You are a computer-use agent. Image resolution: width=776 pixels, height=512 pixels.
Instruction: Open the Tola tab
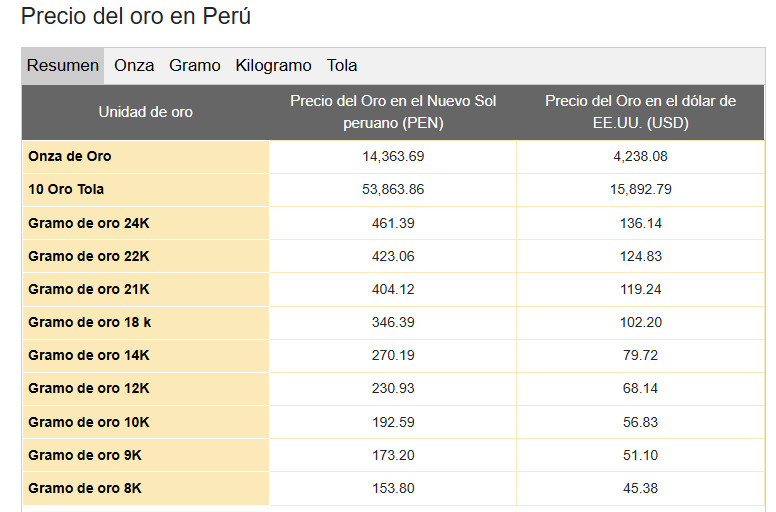pos(342,66)
